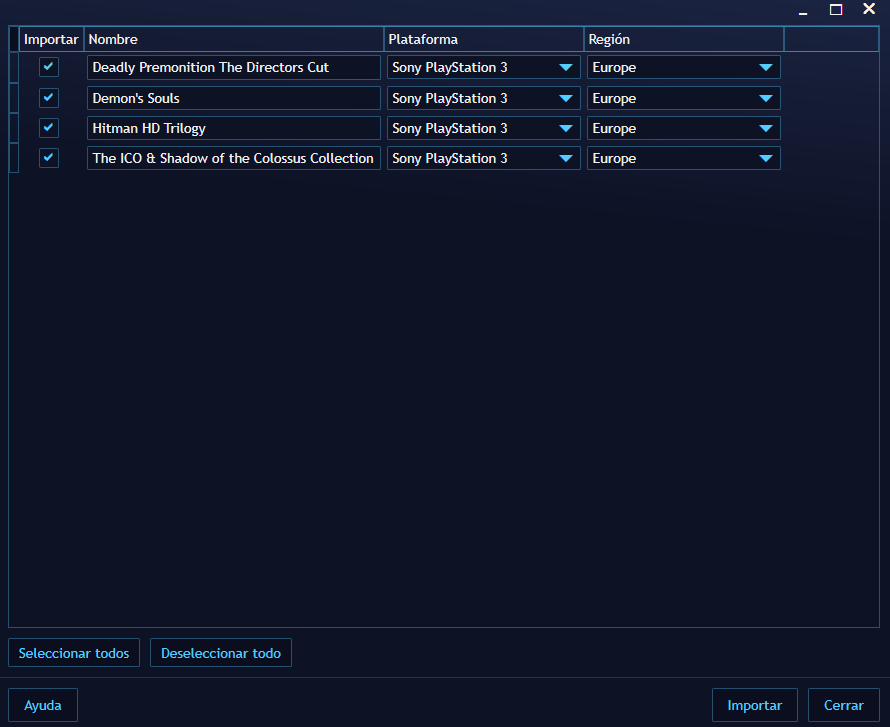This screenshot has width=890, height=727.
Task: Open region dropdown for Deadly Premonition row
Action: pos(766,67)
